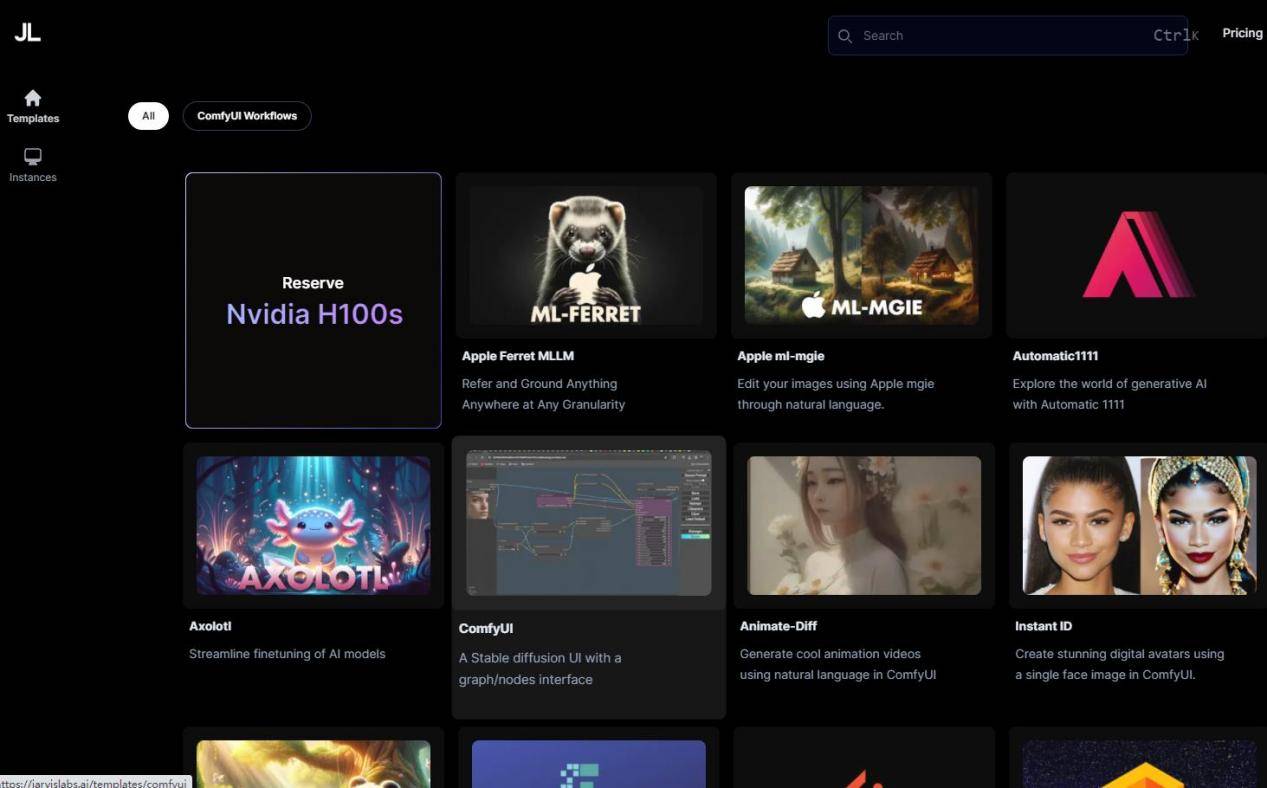Open the Apple Ferret MLLM title link
1267x788 pixels.
517,356
